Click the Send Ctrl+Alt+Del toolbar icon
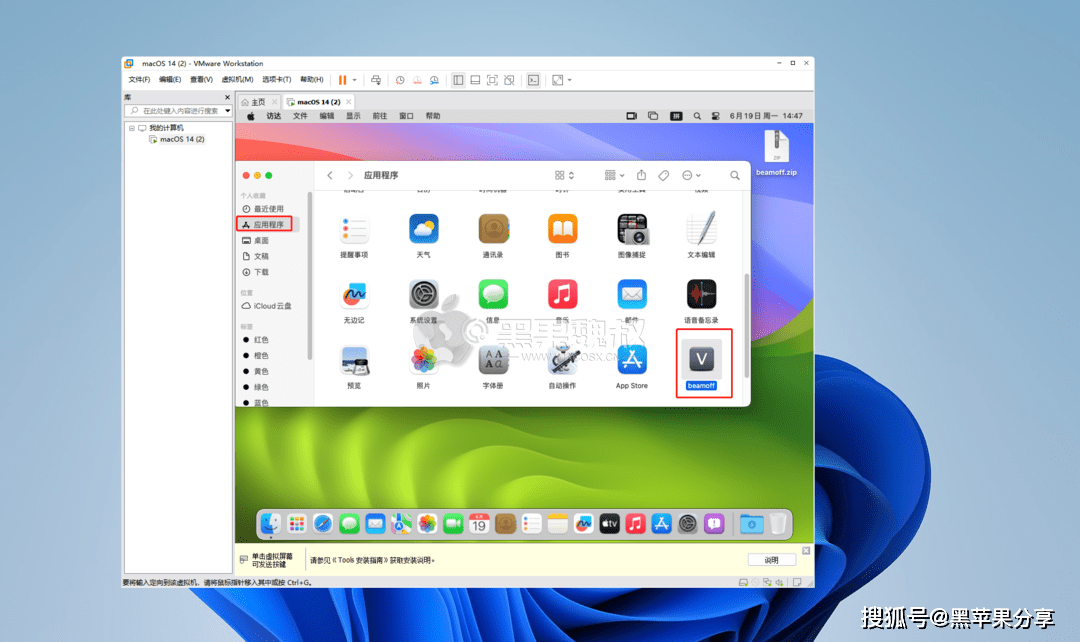Viewport: 1080px width, 642px height. pos(375,80)
